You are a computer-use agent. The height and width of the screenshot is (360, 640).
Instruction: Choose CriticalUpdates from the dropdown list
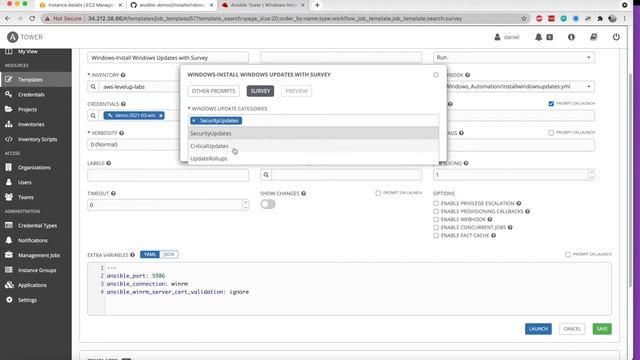tap(313, 146)
